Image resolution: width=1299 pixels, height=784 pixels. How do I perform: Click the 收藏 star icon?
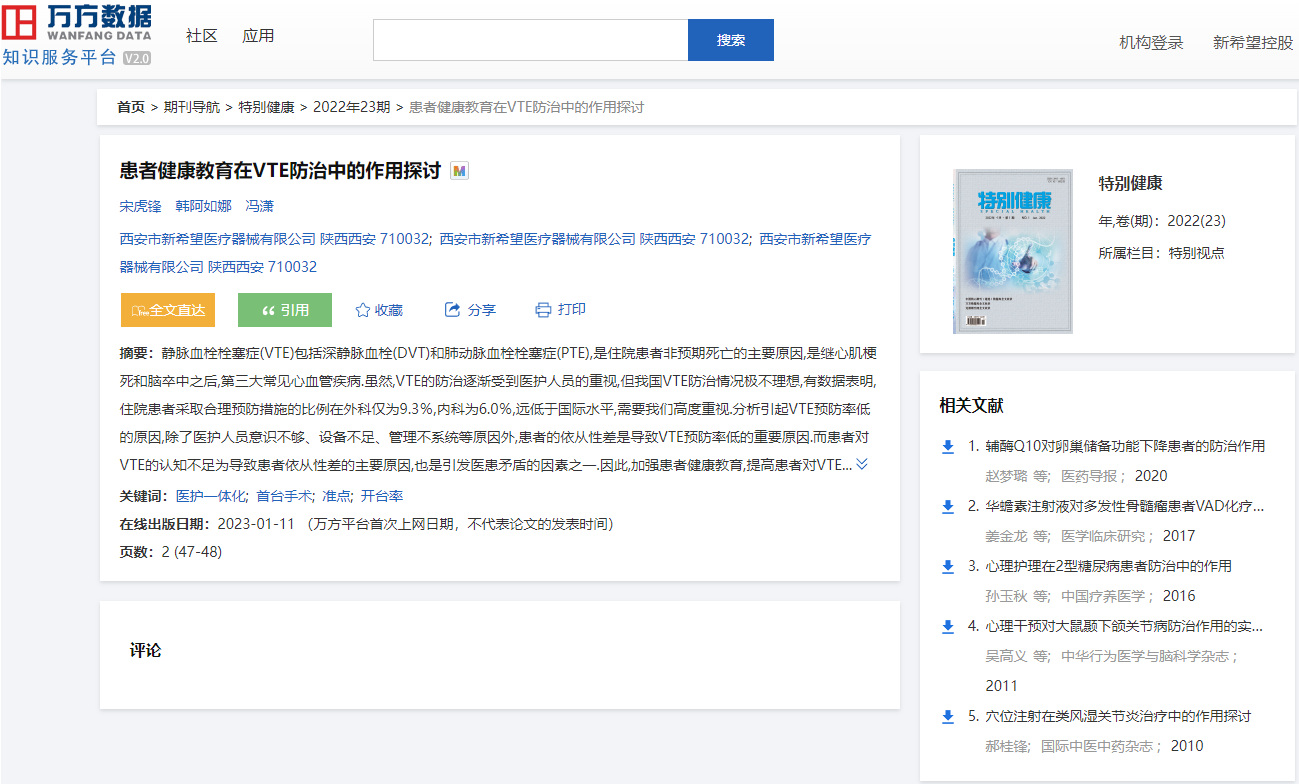362,310
